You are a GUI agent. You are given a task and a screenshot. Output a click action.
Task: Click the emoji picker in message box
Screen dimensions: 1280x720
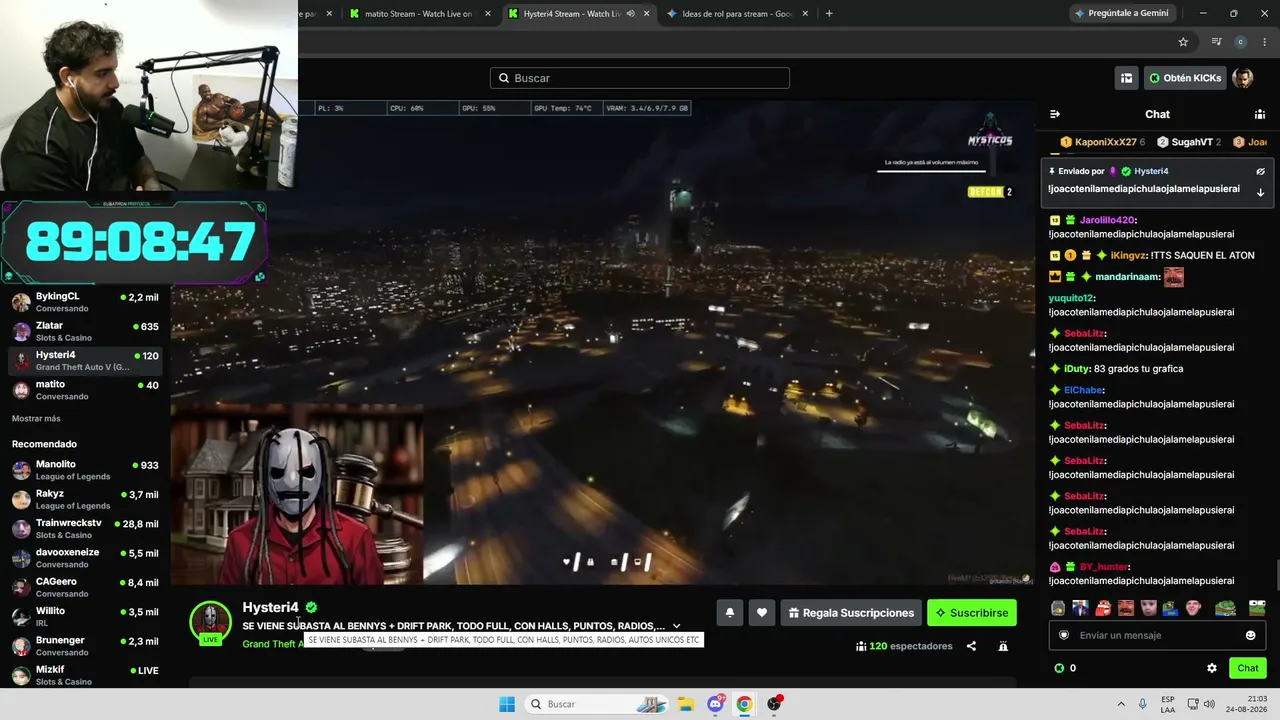[x=1251, y=635]
